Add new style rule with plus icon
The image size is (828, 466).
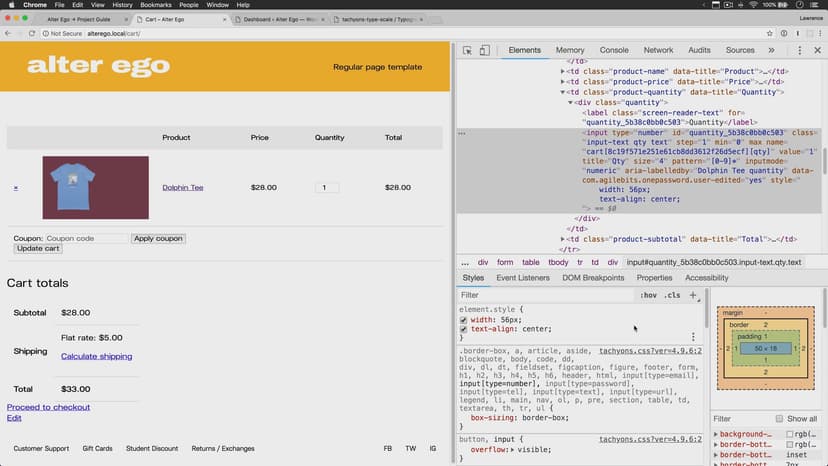point(693,295)
